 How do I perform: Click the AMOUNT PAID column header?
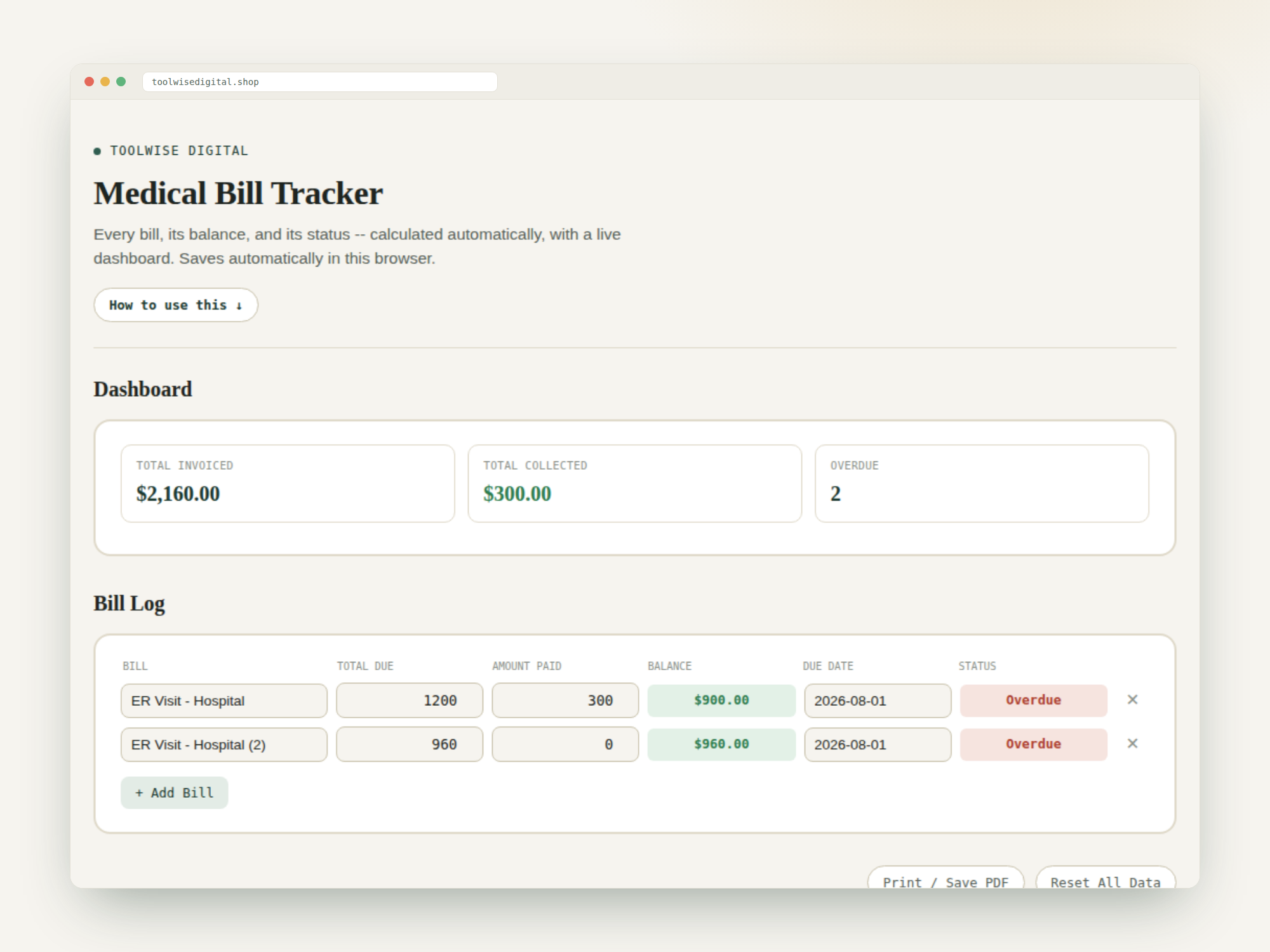click(x=526, y=666)
